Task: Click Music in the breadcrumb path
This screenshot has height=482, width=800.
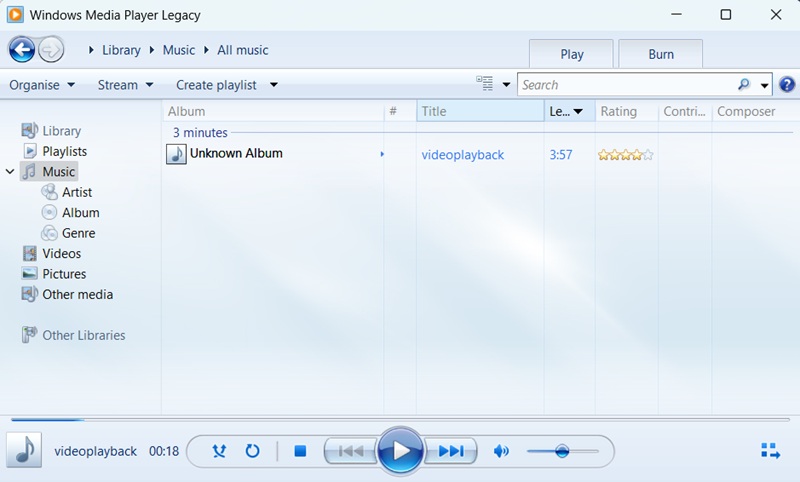Action: coord(179,50)
